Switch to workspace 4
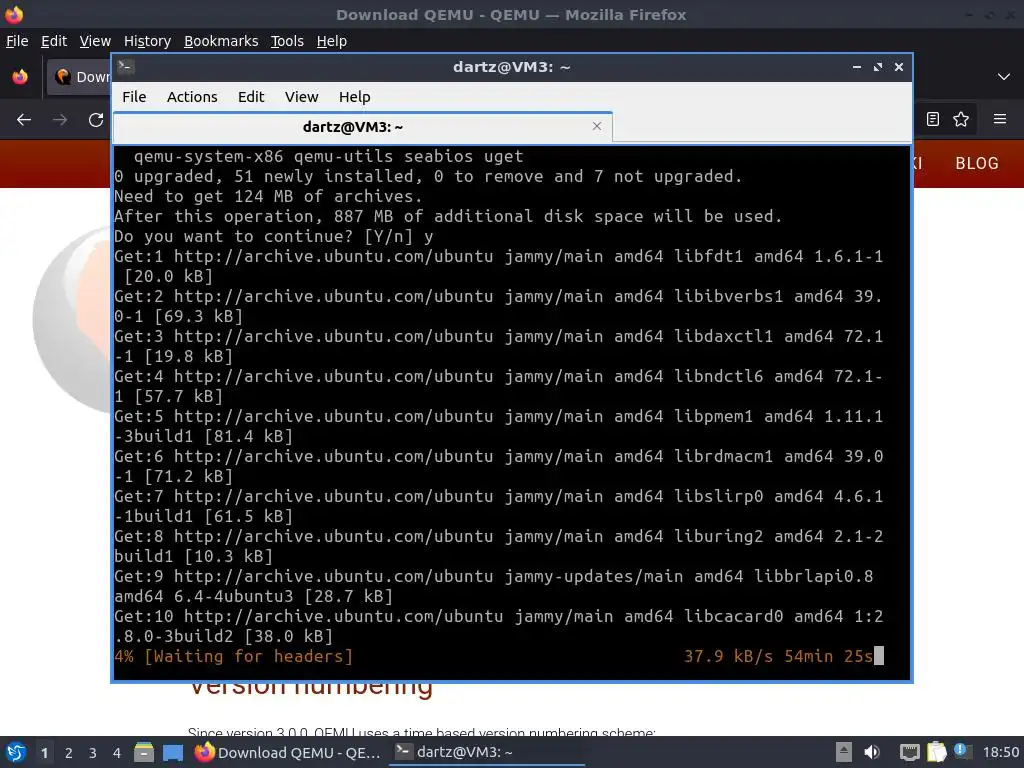Image resolution: width=1024 pixels, height=768 pixels. [117, 753]
